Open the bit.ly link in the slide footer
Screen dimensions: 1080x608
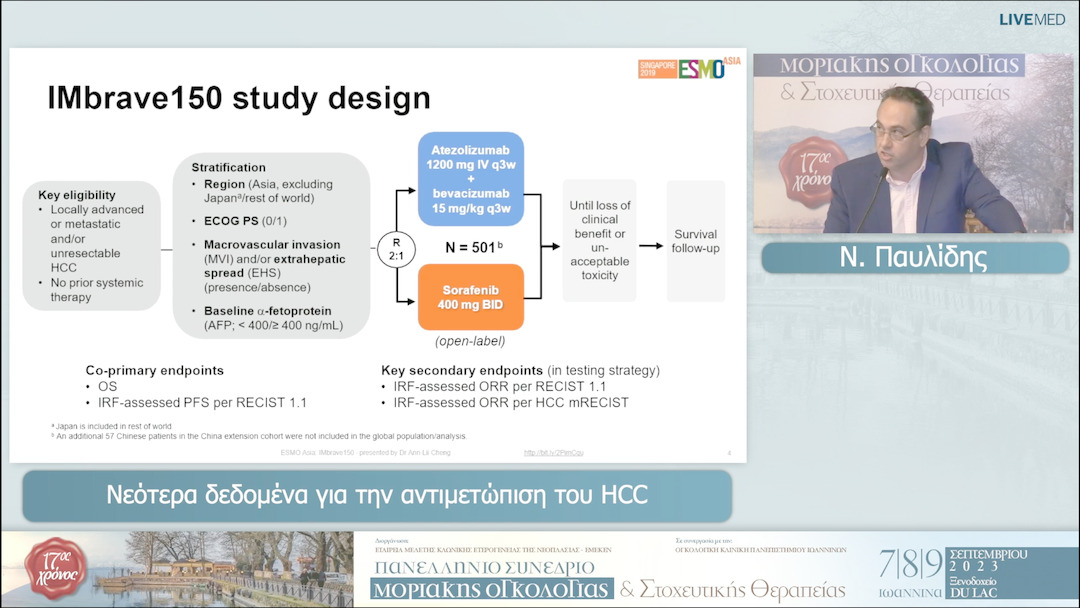click(553, 452)
